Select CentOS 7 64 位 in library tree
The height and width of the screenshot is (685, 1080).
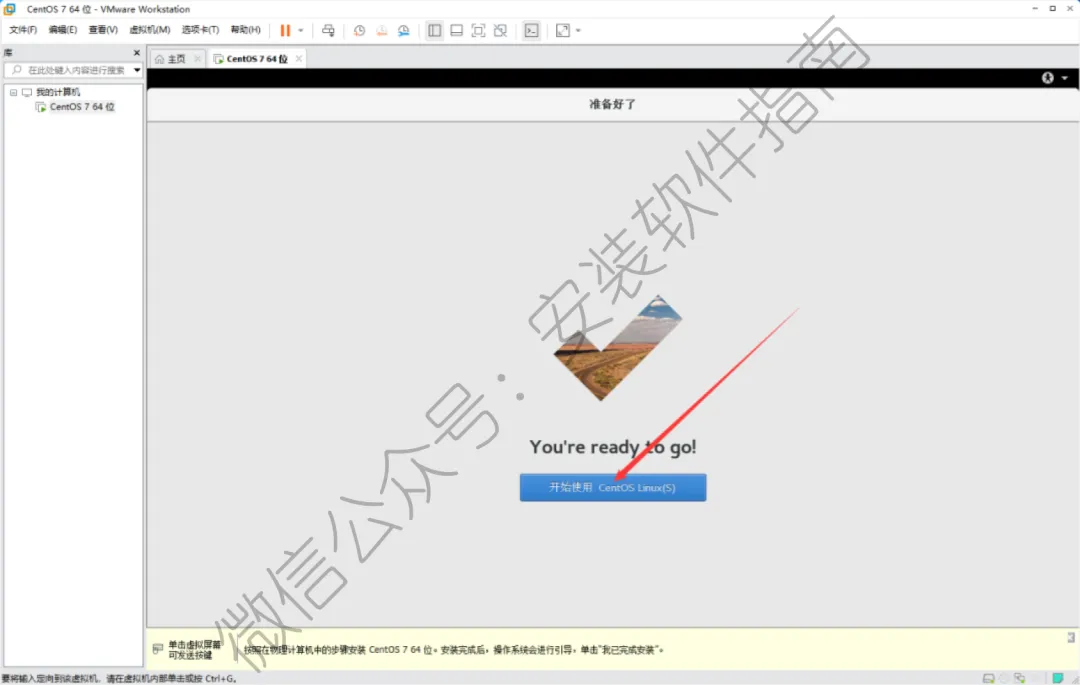82,107
